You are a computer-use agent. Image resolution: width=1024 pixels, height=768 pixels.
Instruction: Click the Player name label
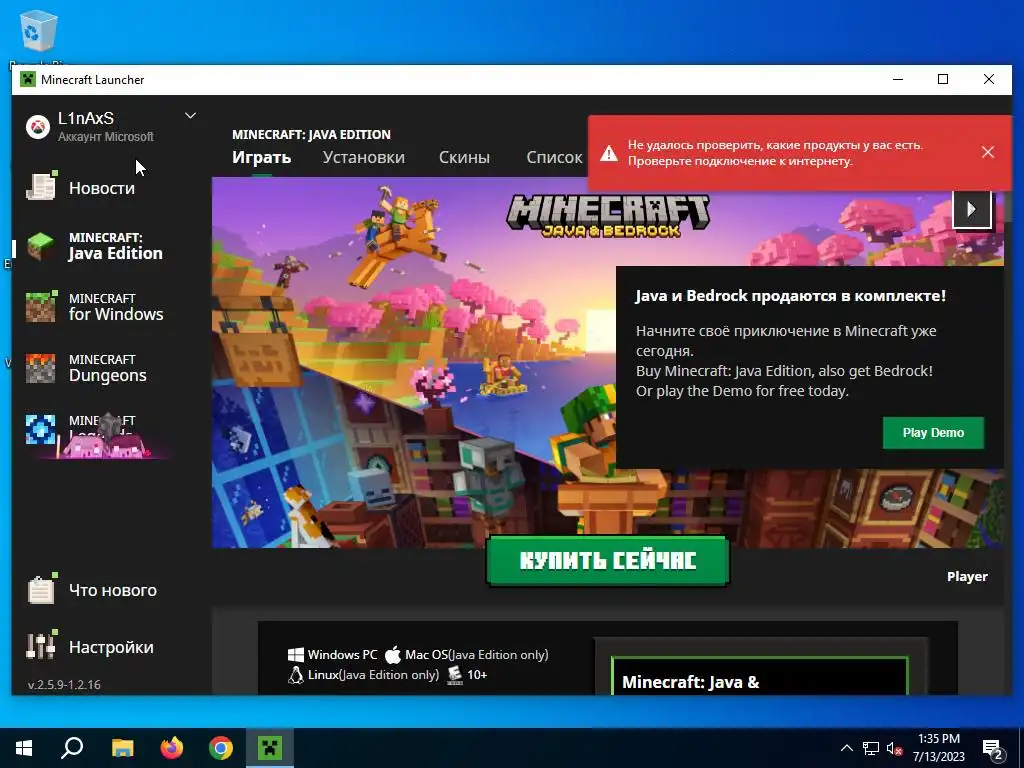pos(967,577)
